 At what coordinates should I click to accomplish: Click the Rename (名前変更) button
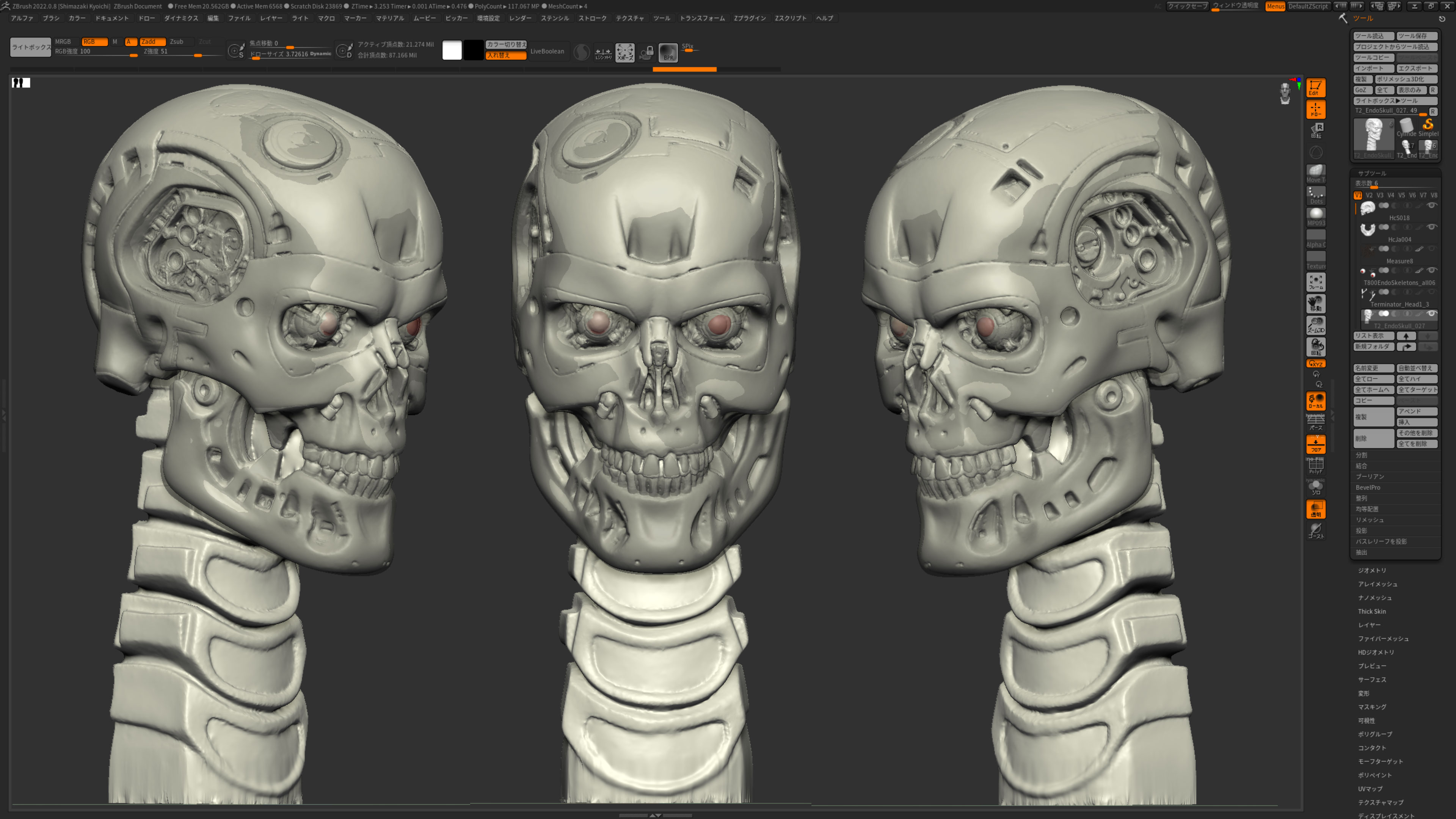[1373, 368]
